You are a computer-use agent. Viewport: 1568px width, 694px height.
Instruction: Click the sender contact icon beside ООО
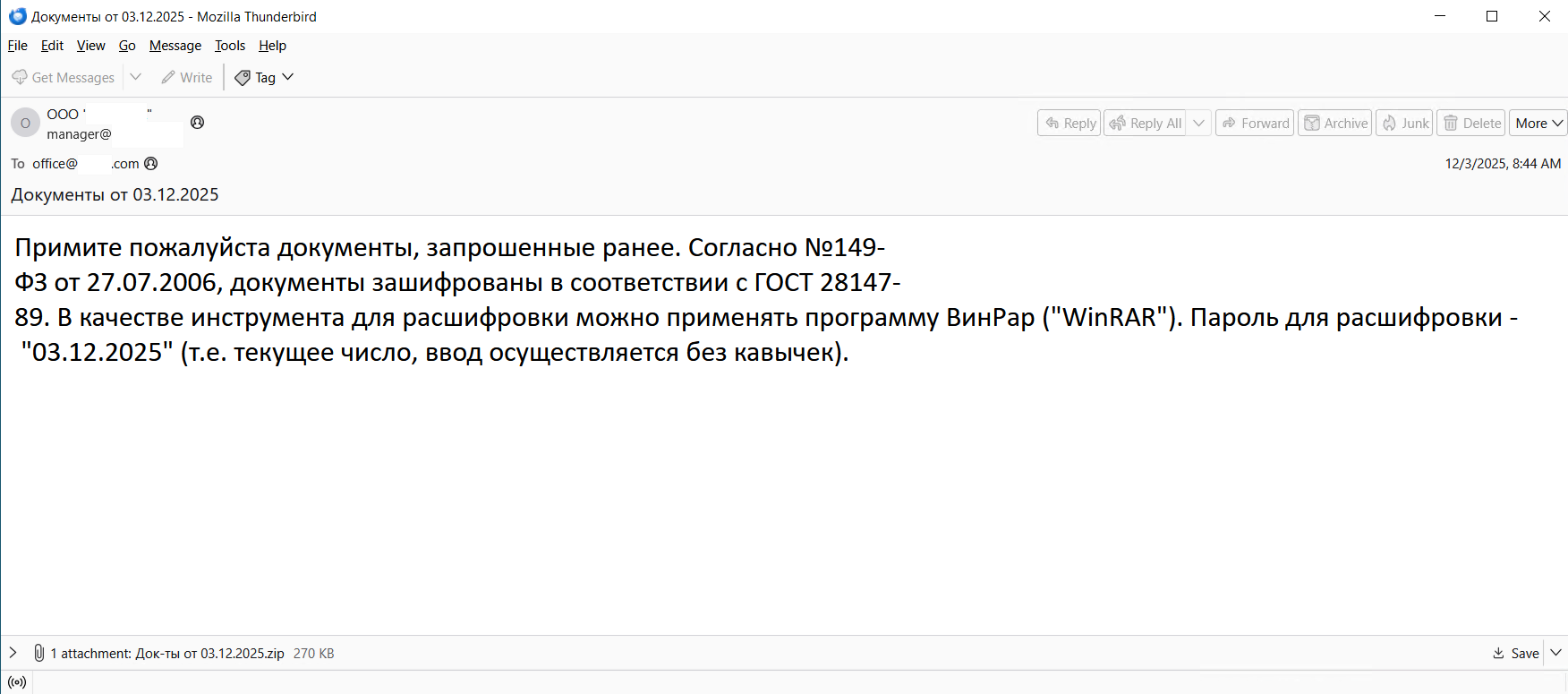[198, 123]
